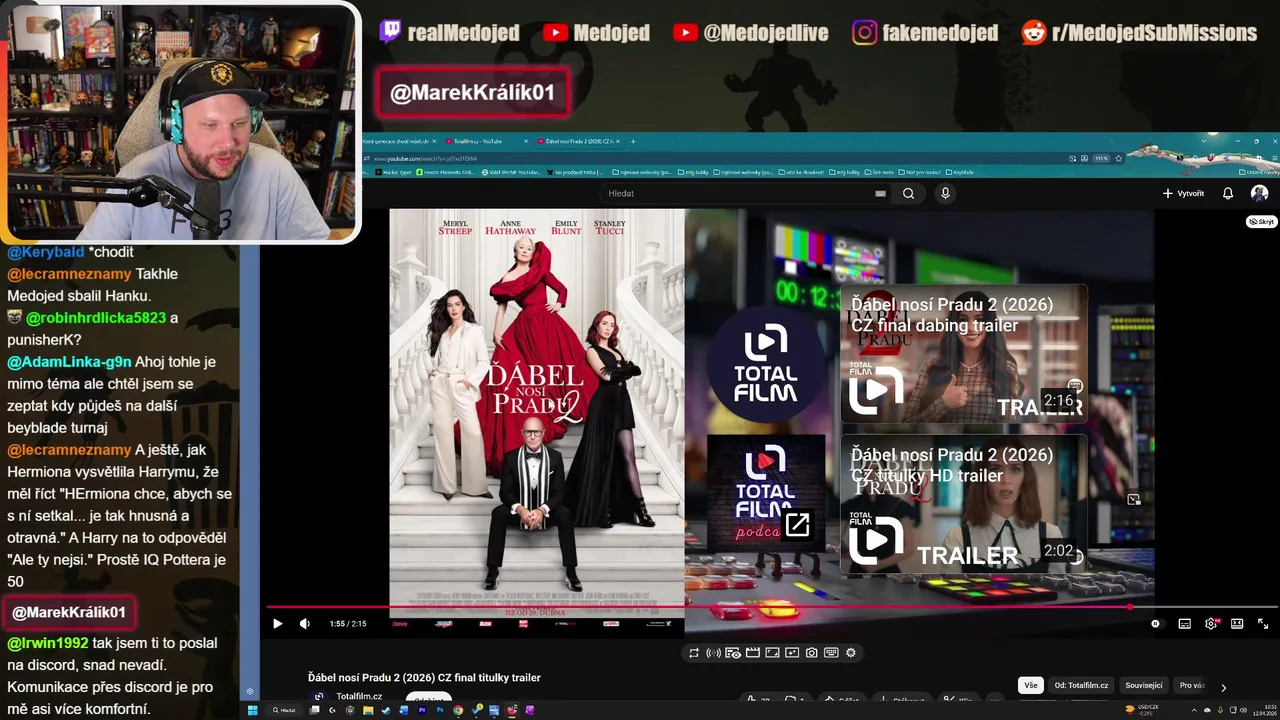
Task: Open Chrome from the taskbar
Action: [x=458, y=710]
